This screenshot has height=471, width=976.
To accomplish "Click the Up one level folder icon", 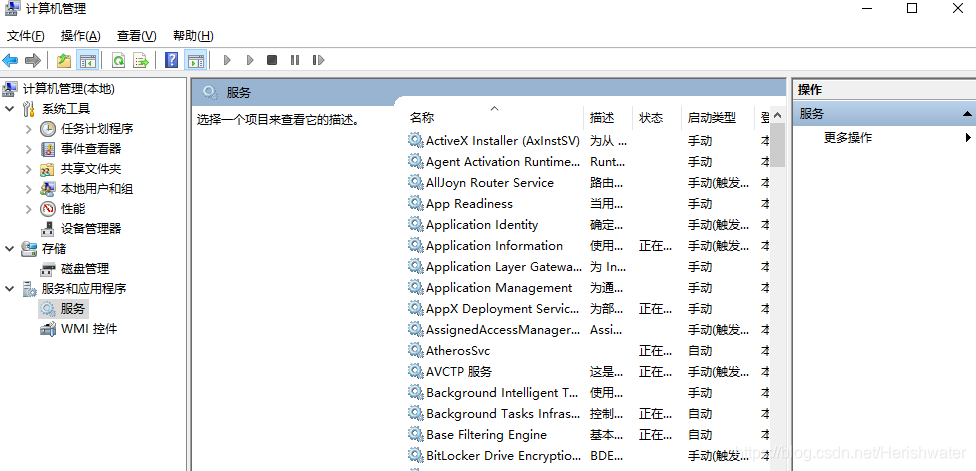I will [x=63, y=60].
